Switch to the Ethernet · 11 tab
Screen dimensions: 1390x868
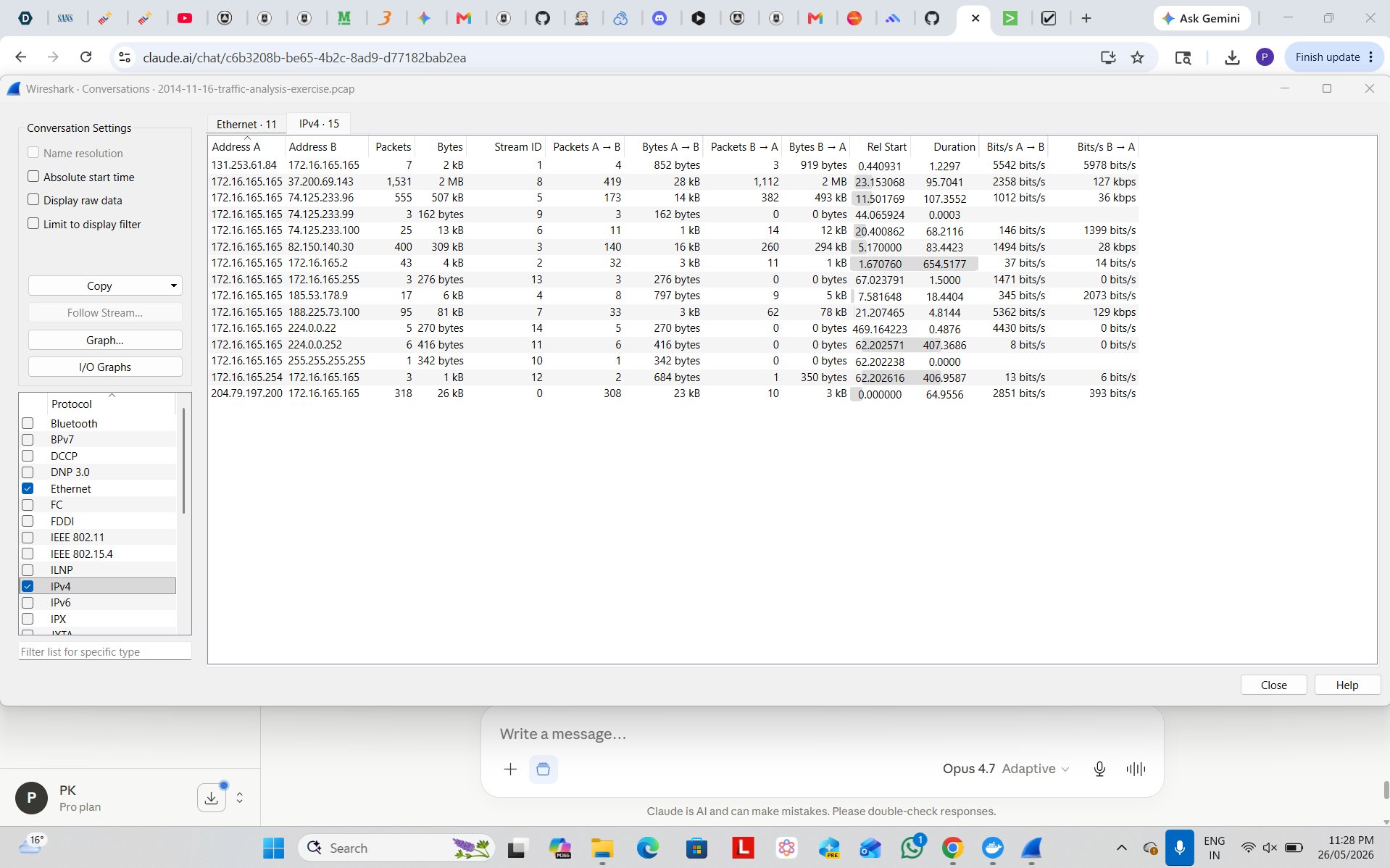246,124
